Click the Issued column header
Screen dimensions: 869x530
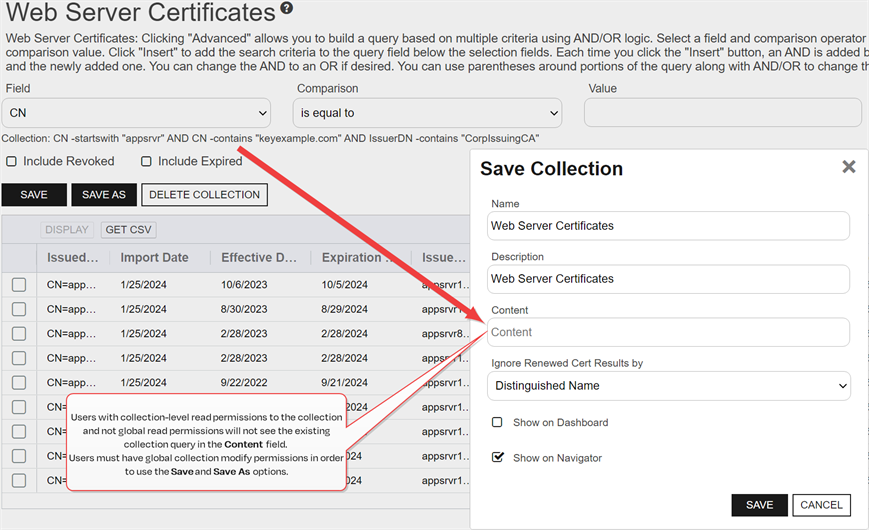73,257
